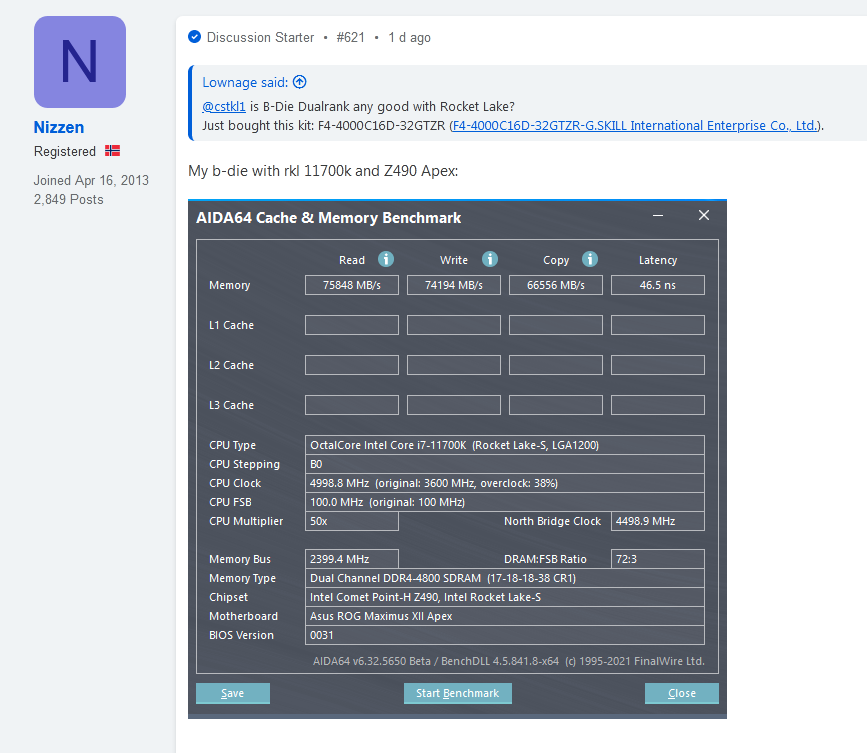Click the AIDA64 Cache & Memory Benchmark title
Screen dimensions: 867x753
click(x=328, y=218)
